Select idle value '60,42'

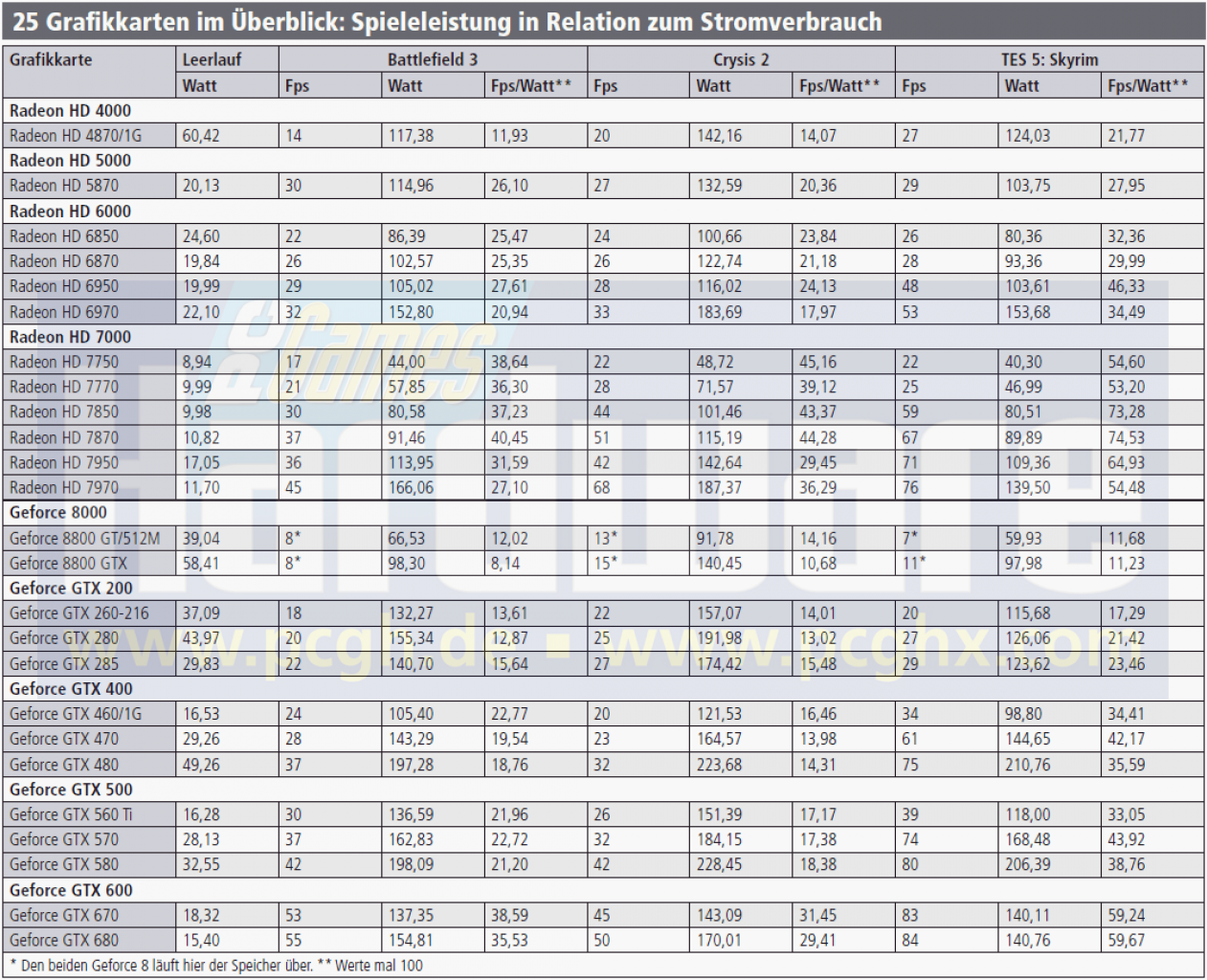(201, 135)
